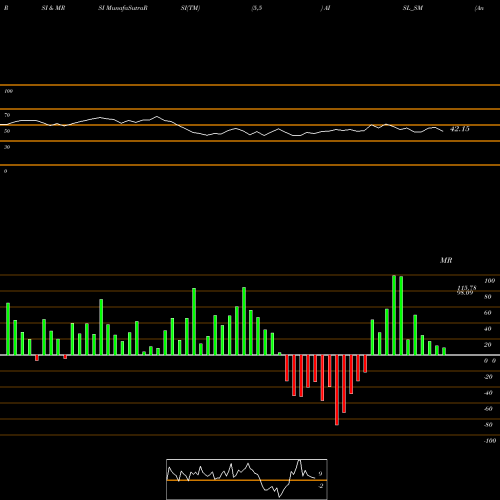The width and height of the screenshot is (500, 500).
Task: Click the -100 label on MR axis
Action: click(490, 441)
